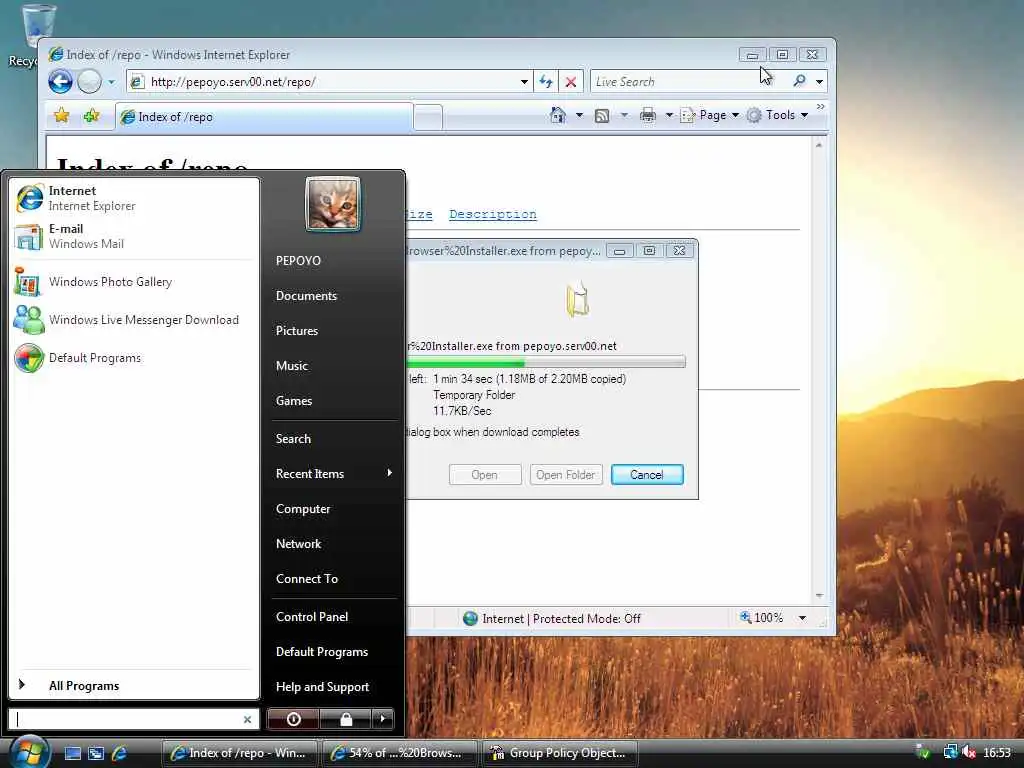
Task: Click the muted volume tray icon
Action: point(970,753)
